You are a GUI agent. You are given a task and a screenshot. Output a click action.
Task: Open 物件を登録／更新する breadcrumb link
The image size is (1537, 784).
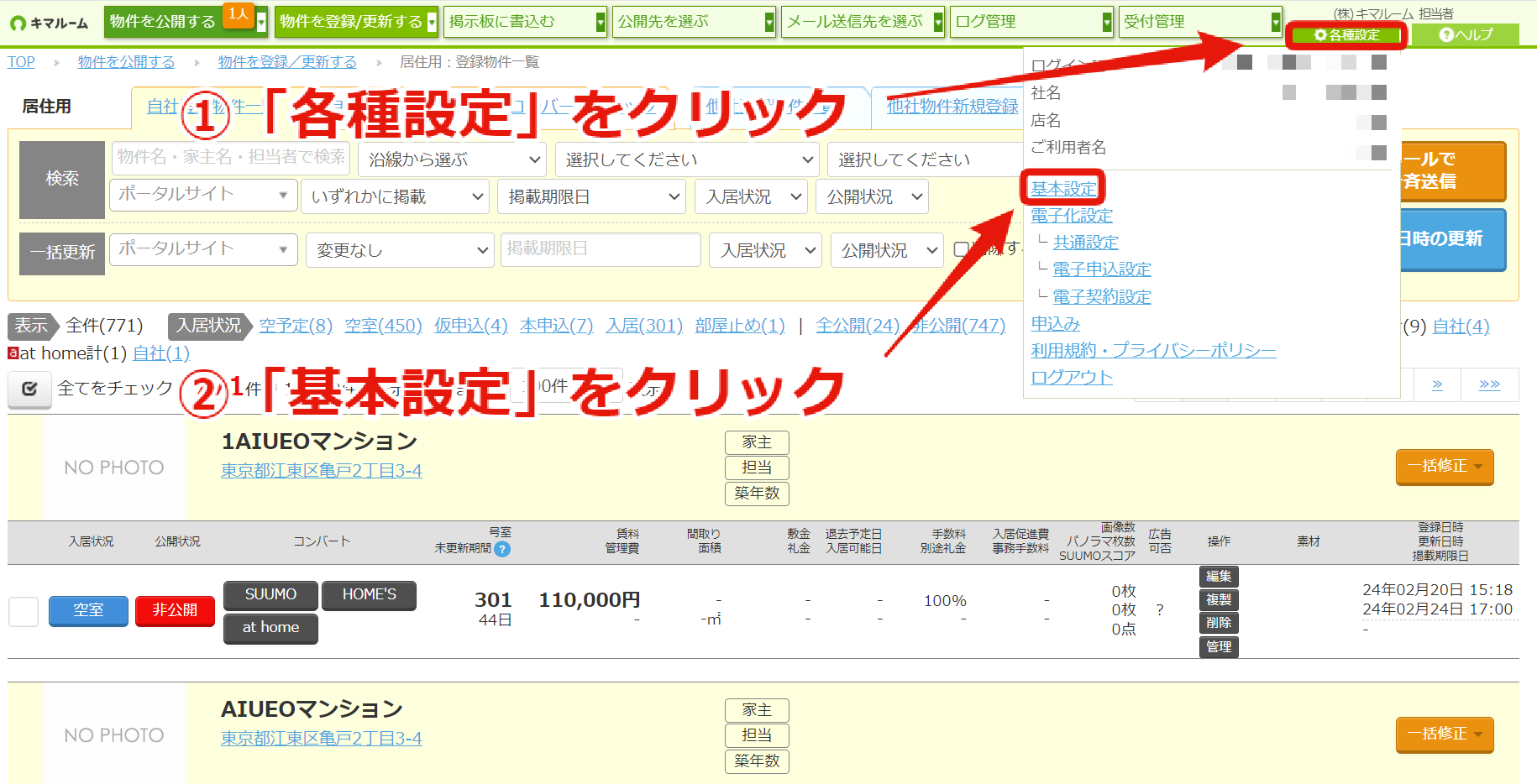point(287,62)
